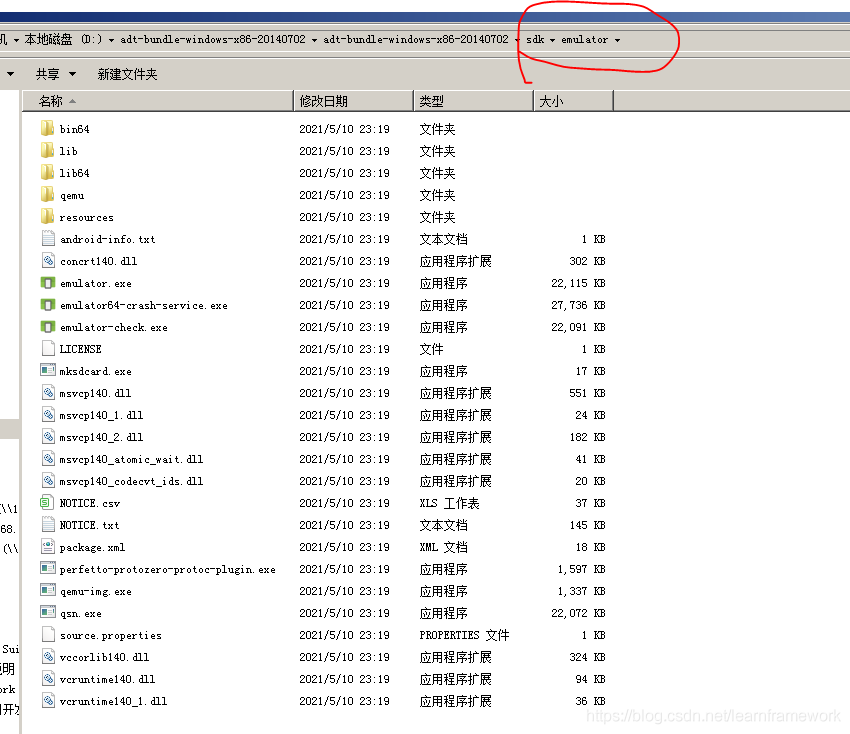This screenshot has height=734, width=850.
Task: Select the lib folder icon
Action: [48, 150]
